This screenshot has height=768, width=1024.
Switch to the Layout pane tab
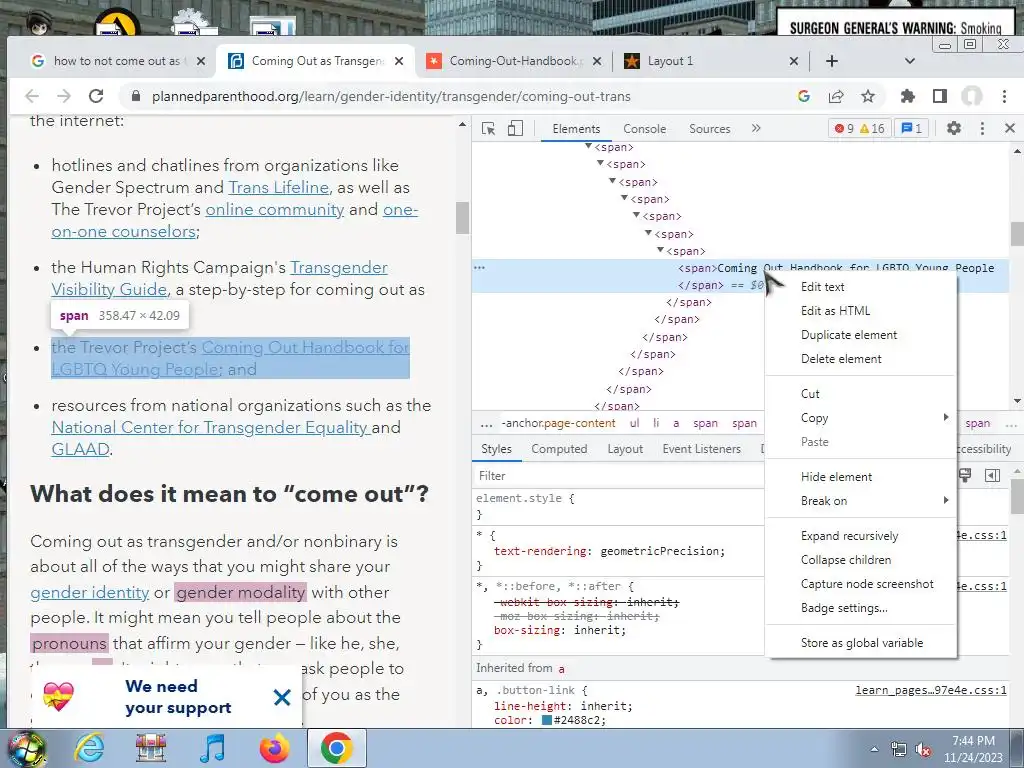pyautogui.click(x=625, y=449)
